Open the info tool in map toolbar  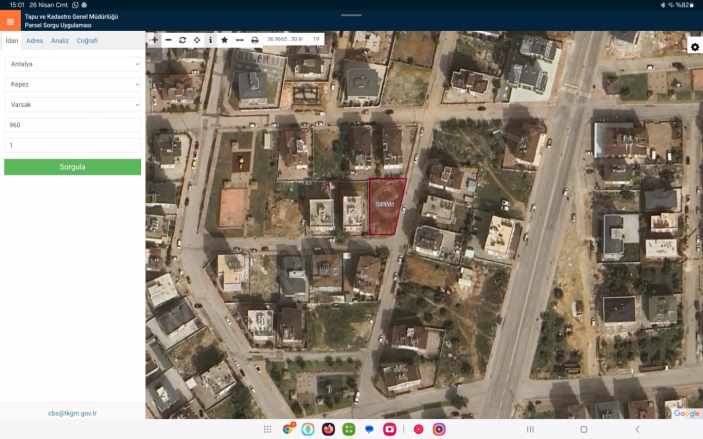210,39
